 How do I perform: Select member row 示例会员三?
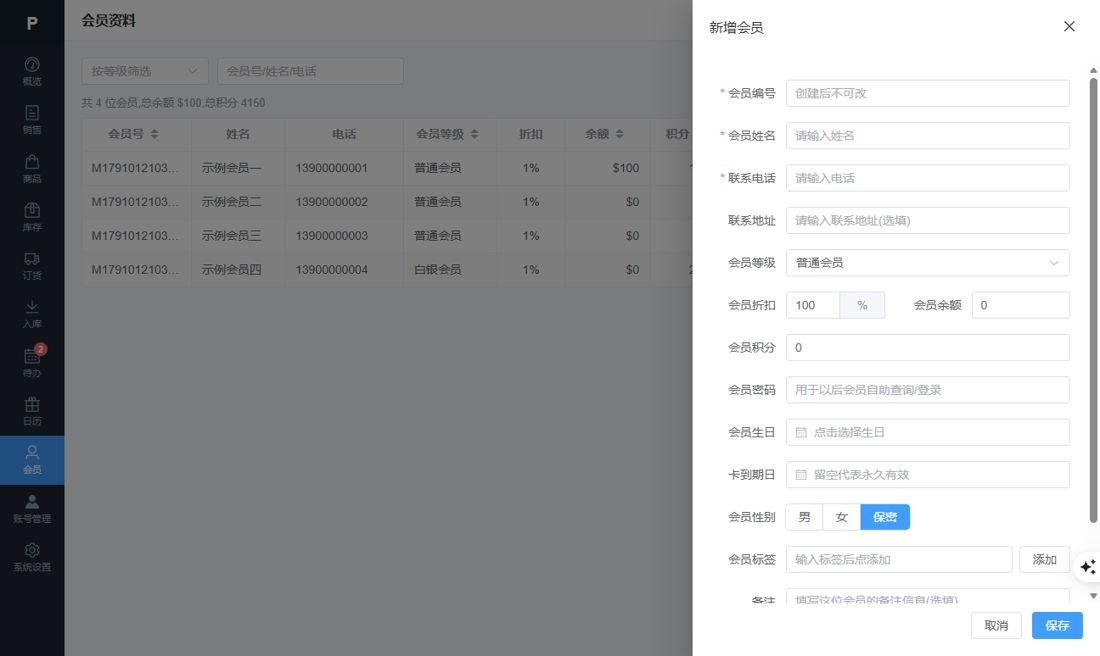[x=387, y=236]
